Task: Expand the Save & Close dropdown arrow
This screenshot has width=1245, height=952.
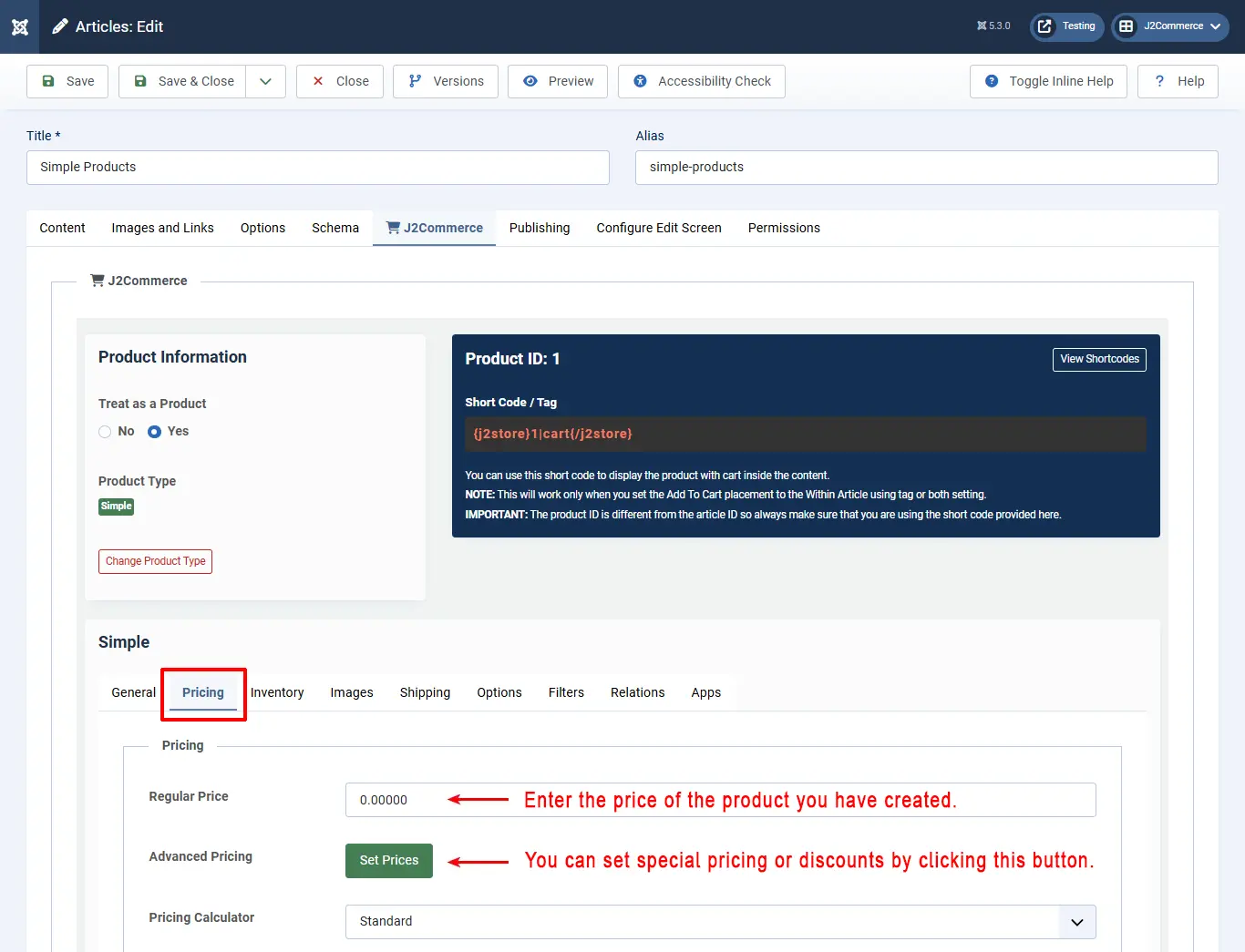Action: point(265,81)
